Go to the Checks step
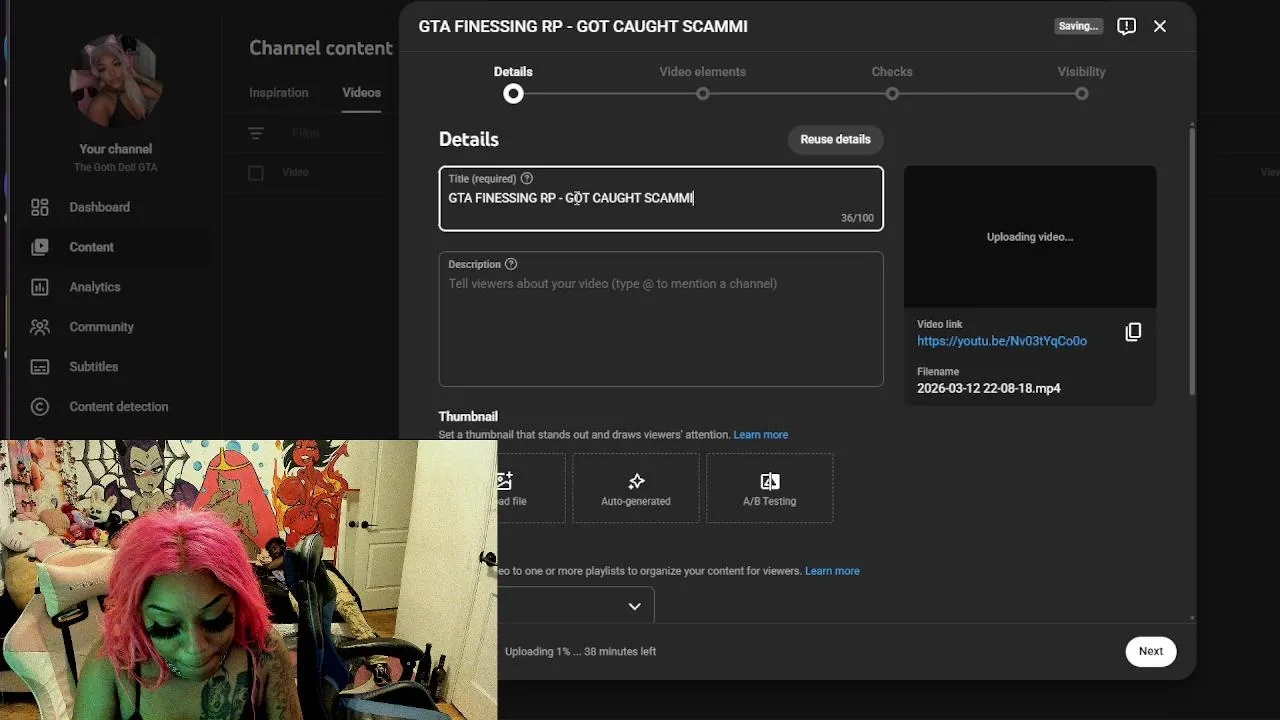The height and width of the screenshot is (720, 1280). [x=892, y=82]
